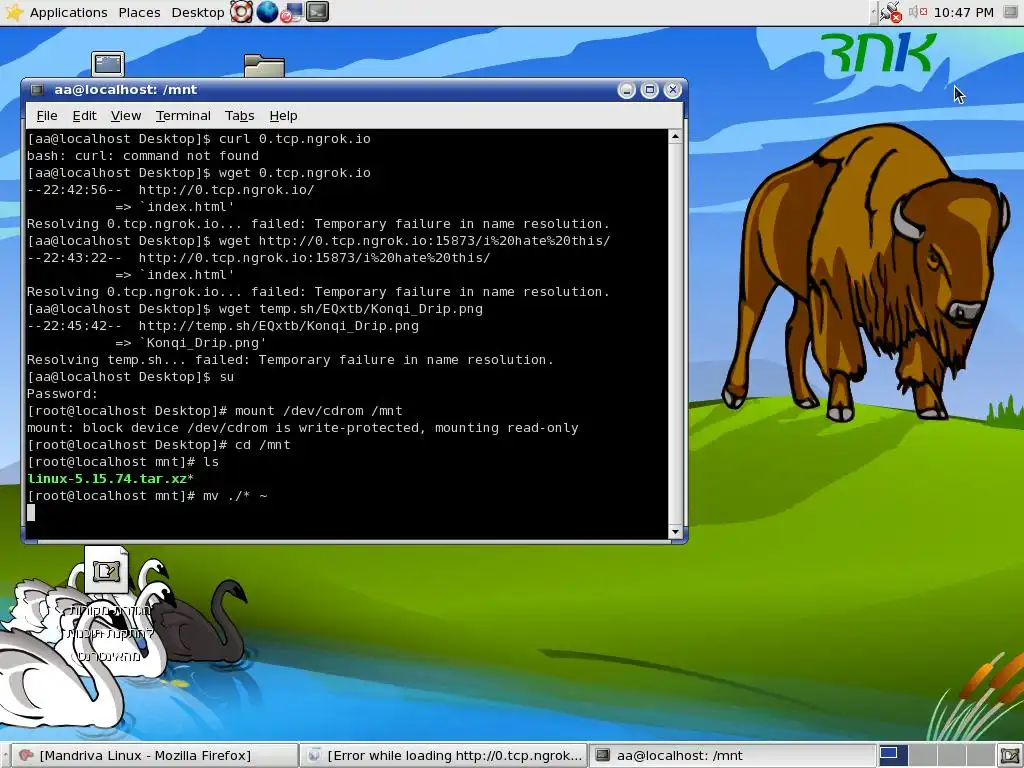Maximize the terminal window
This screenshot has height=768, width=1024.
coord(649,90)
